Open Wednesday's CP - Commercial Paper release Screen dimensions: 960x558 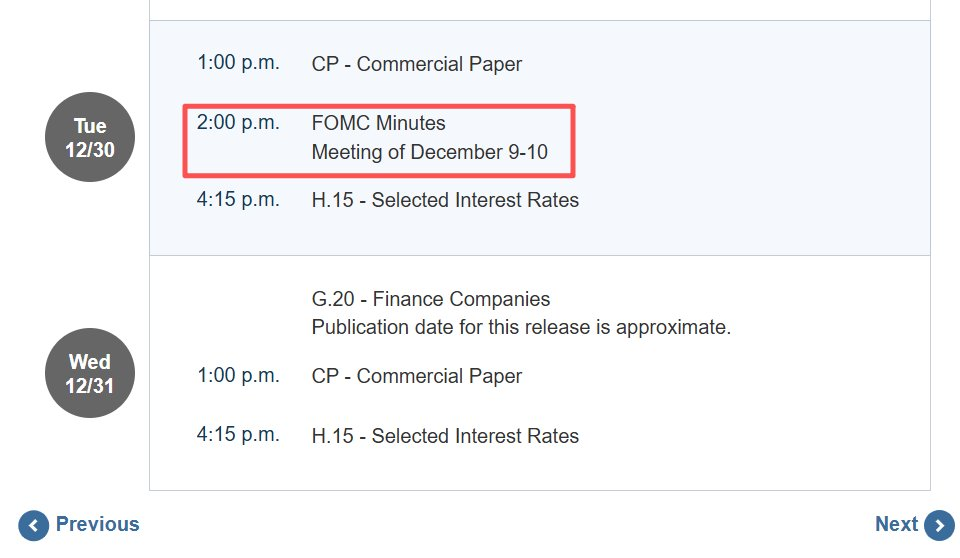click(416, 376)
